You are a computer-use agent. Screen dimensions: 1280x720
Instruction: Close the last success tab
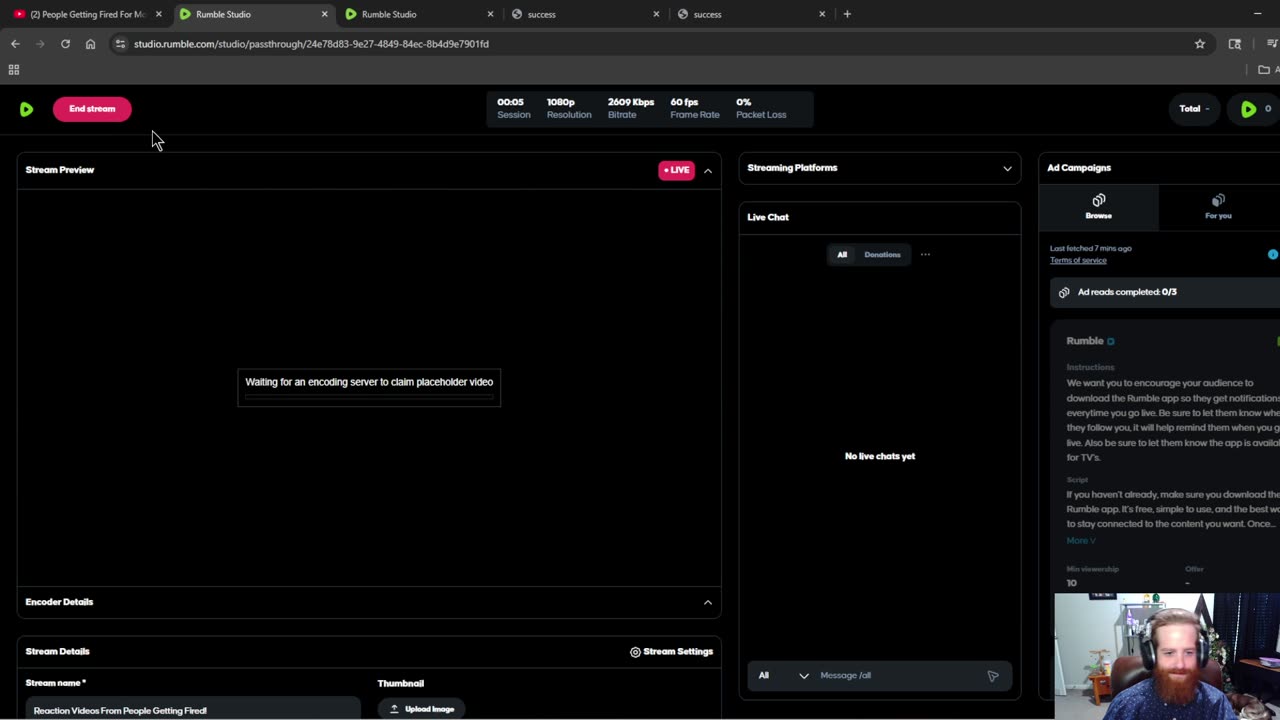[822, 14]
